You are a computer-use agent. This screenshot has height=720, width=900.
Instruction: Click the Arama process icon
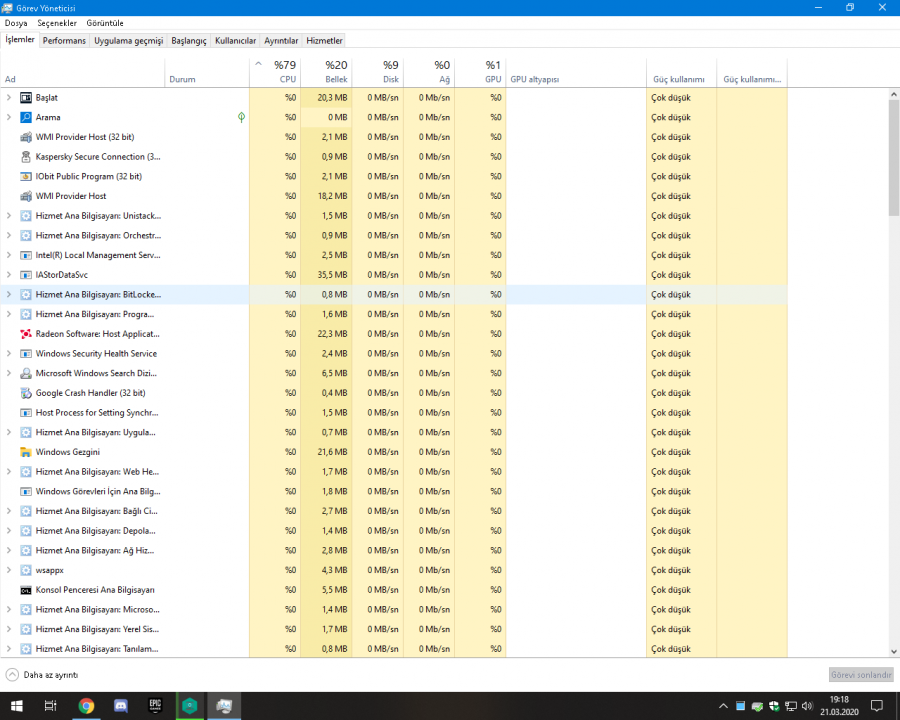(x=26, y=117)
